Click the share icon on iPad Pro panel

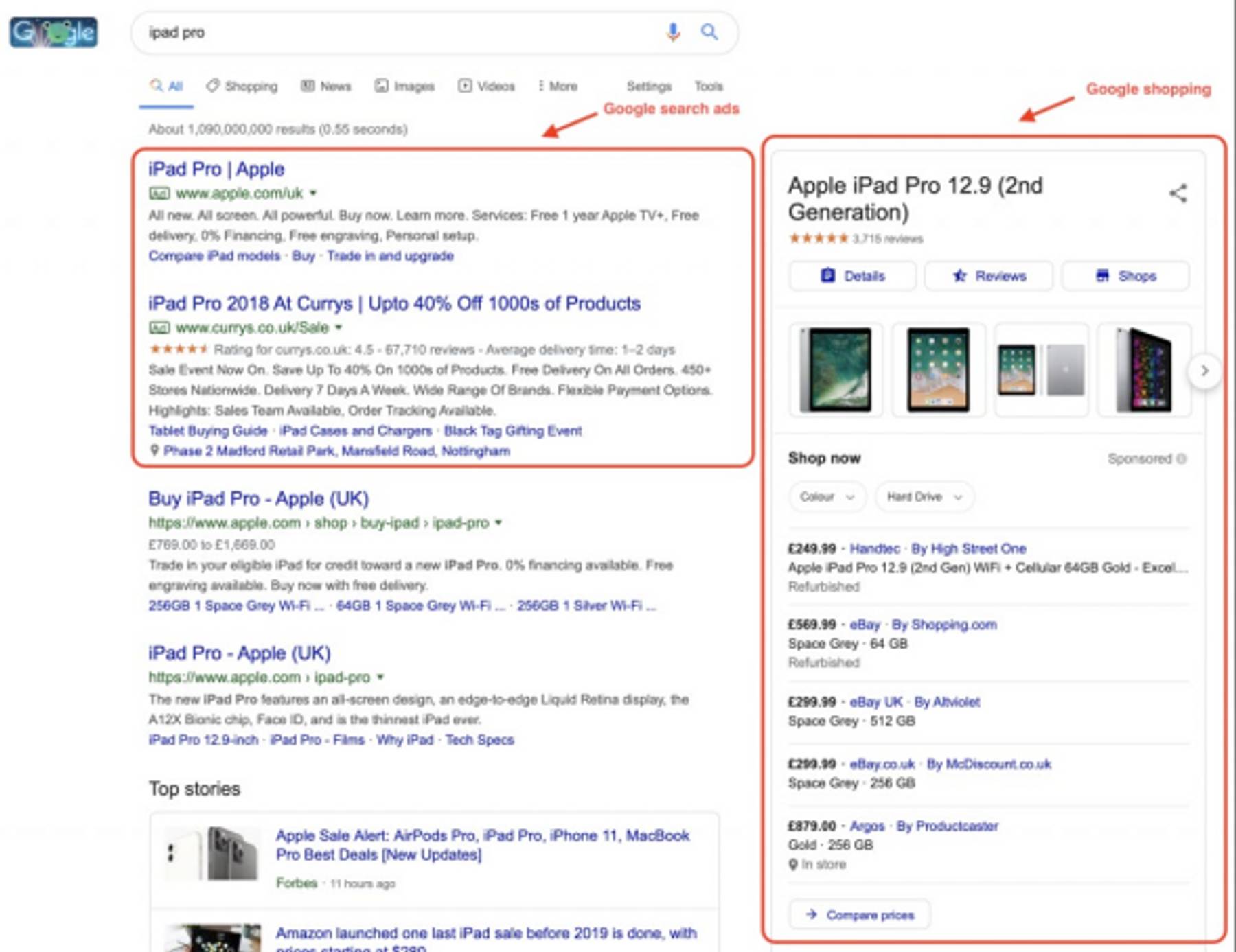1178,194
